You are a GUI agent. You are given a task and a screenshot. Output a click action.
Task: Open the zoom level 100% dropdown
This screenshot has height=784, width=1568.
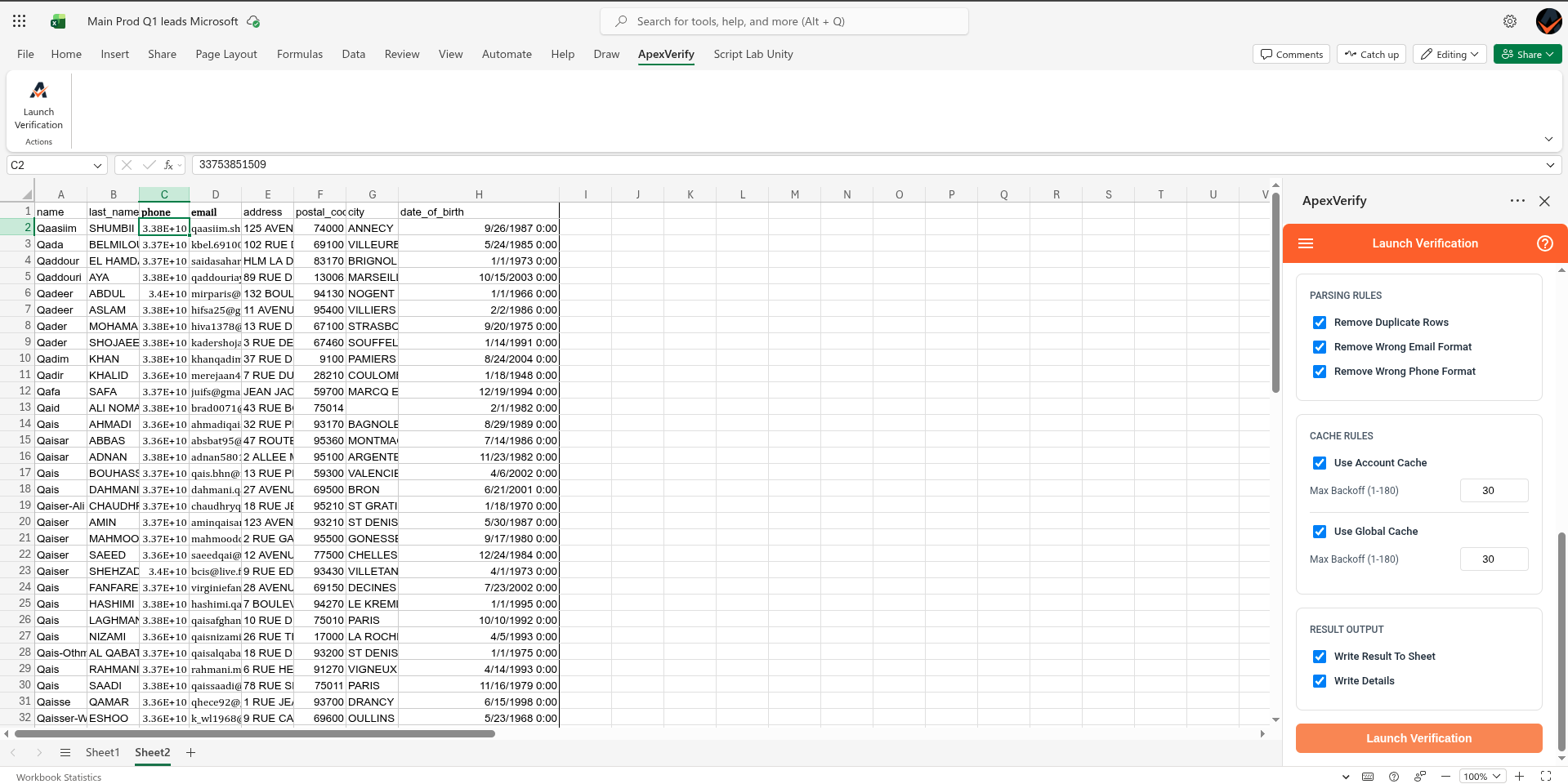click(1482, 777)
